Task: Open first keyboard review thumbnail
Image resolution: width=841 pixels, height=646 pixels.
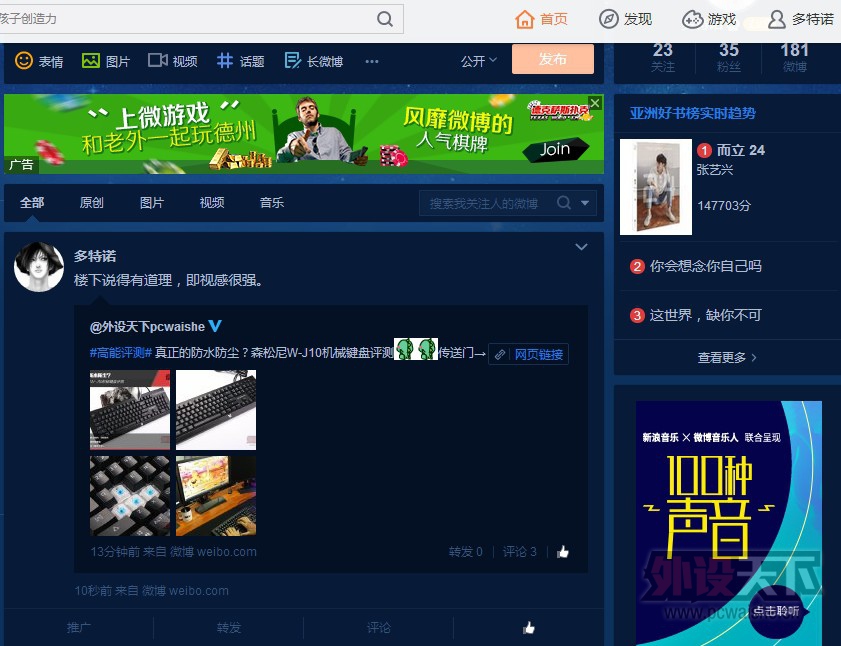Action: point(130,409)
